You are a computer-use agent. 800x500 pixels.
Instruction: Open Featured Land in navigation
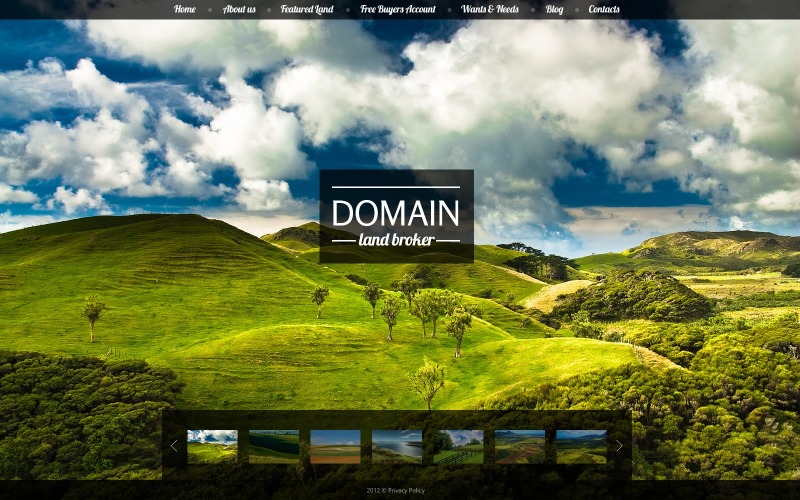point(307,10)
